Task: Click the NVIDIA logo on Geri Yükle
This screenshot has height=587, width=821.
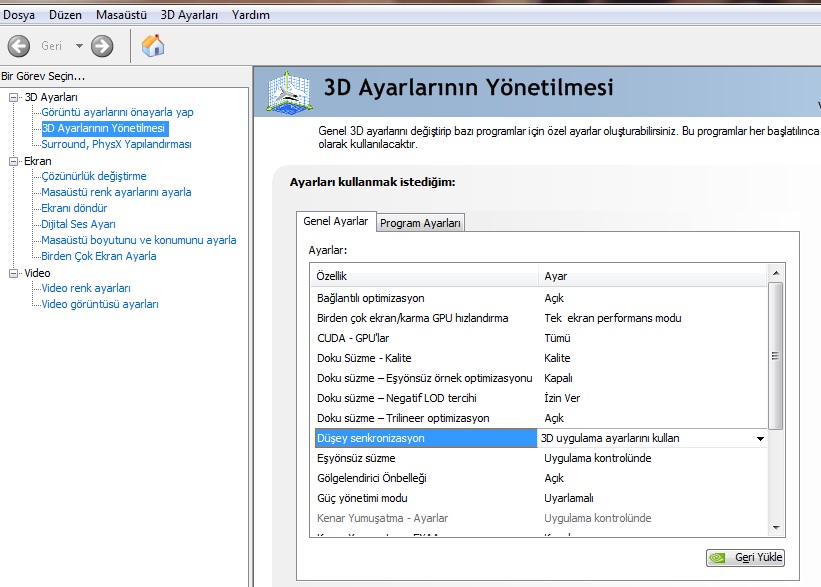Action: coord(718,558)
